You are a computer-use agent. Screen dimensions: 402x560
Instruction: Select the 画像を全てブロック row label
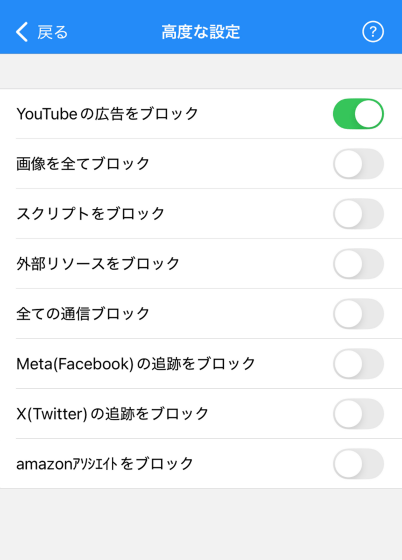(83, 164)
